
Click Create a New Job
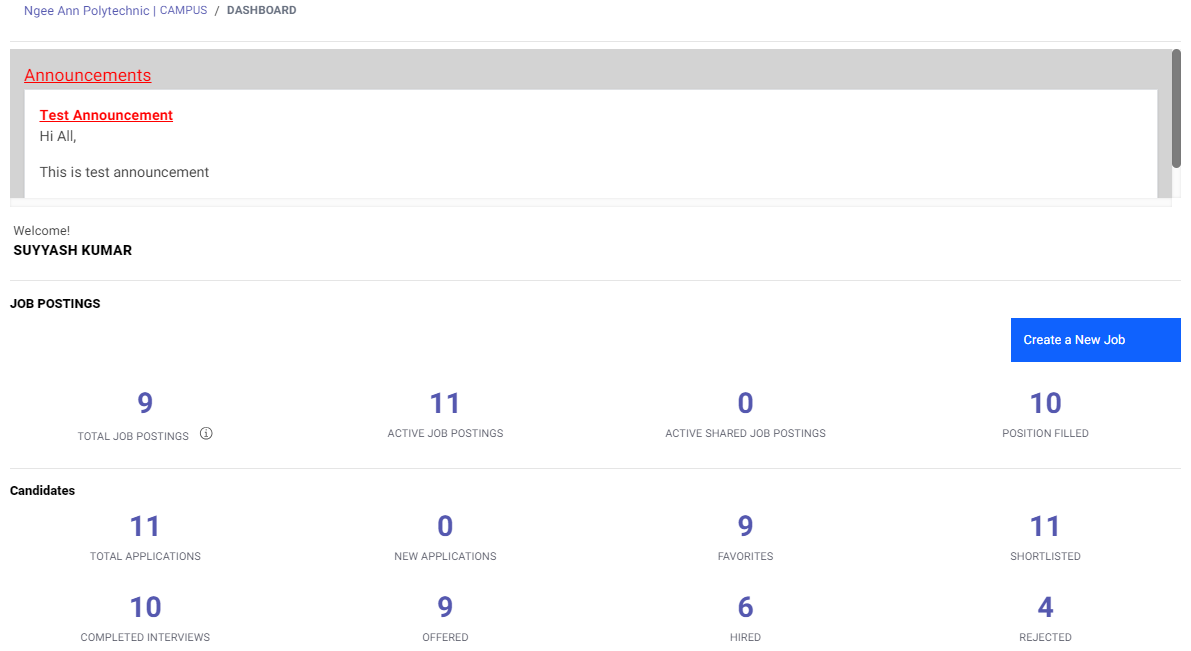pyautogui.click(x=1094, y=339)
